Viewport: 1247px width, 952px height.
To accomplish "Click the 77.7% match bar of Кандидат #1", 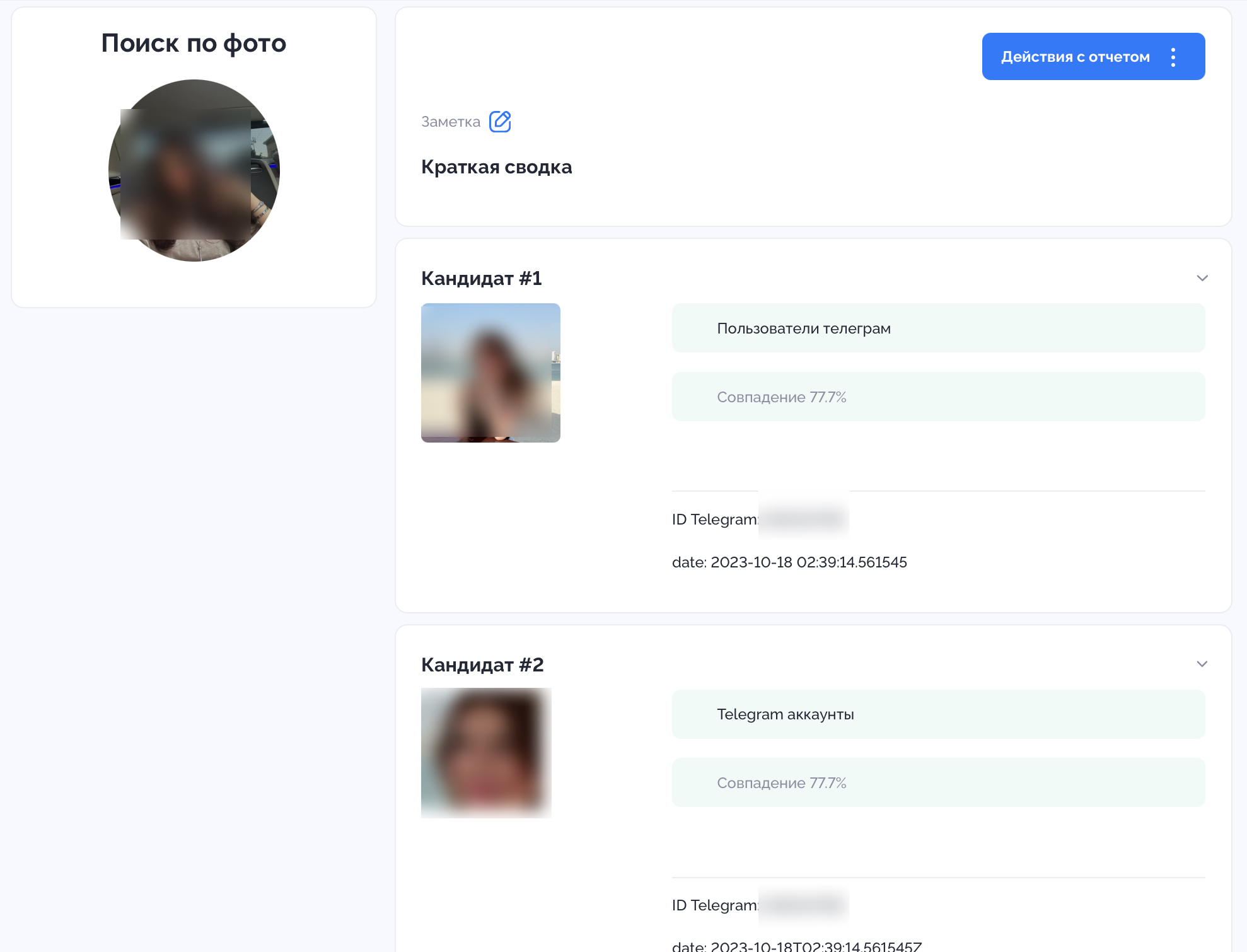I will click(x=937, y=397).
